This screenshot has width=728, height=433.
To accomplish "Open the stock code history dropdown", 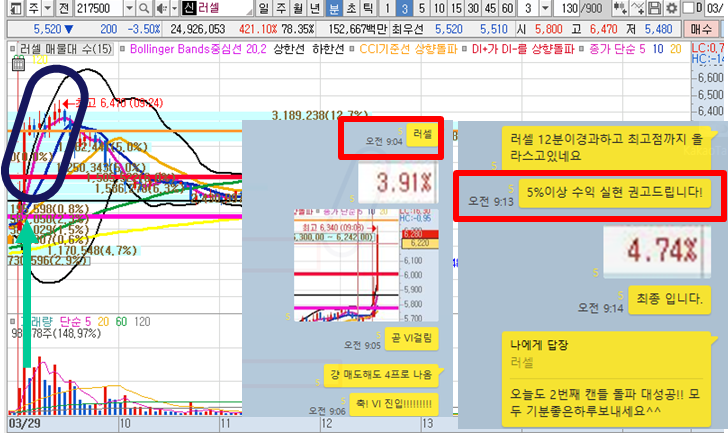I will pyautogui.click(x=130, y=8).
